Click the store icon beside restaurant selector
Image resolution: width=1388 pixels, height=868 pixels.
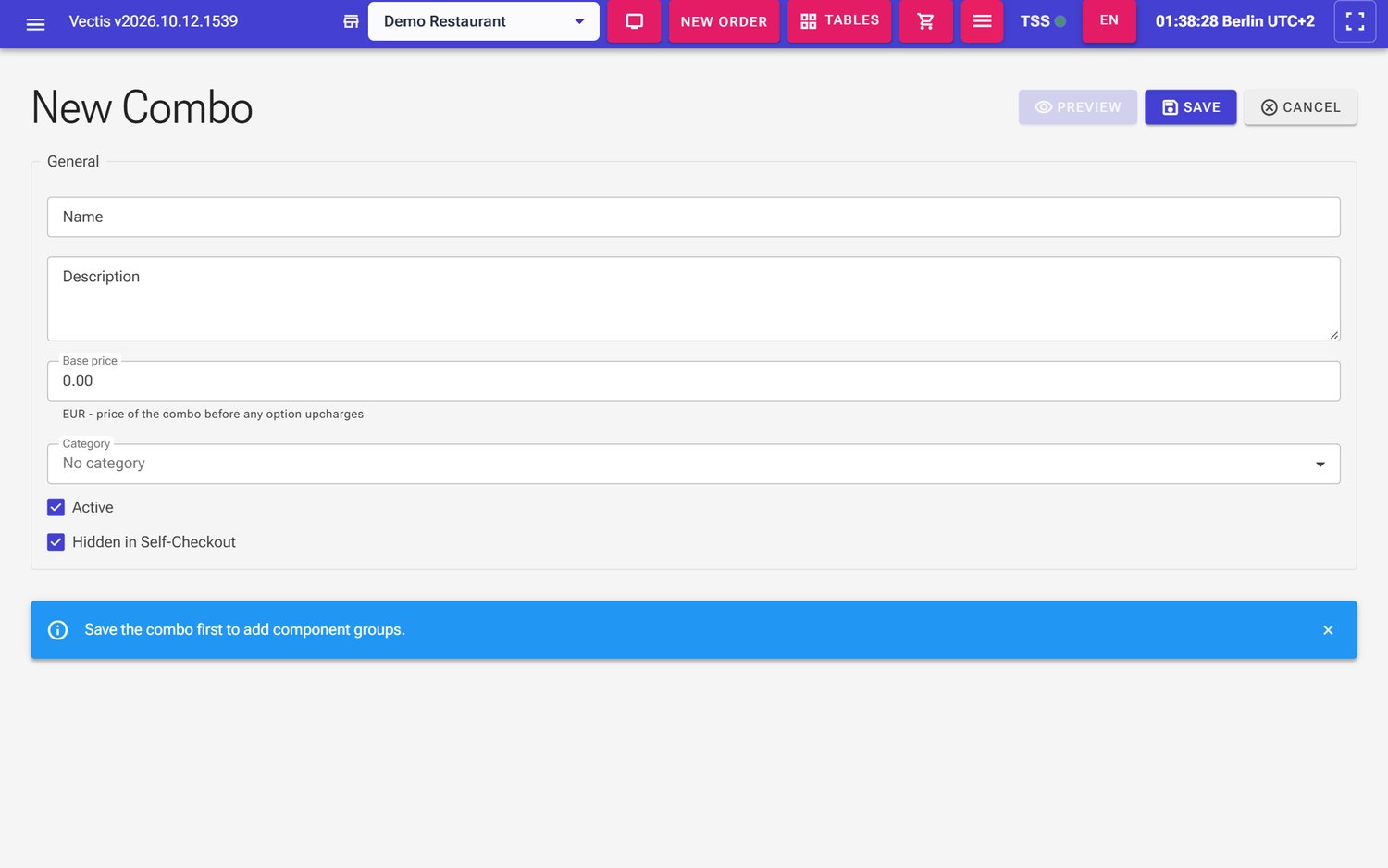[351, 21]
